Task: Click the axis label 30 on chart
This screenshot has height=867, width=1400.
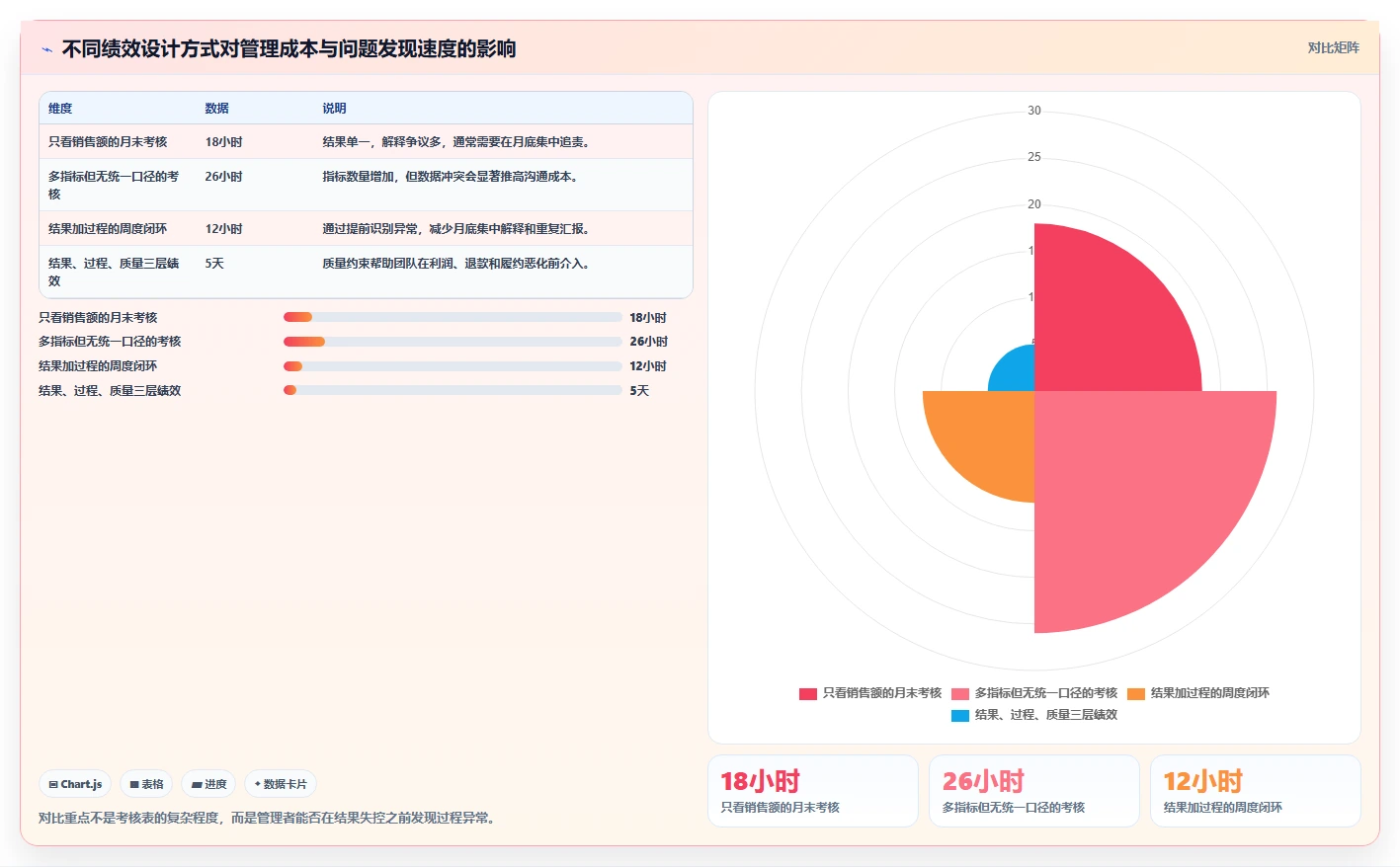Action: (x=1034, y=111)
